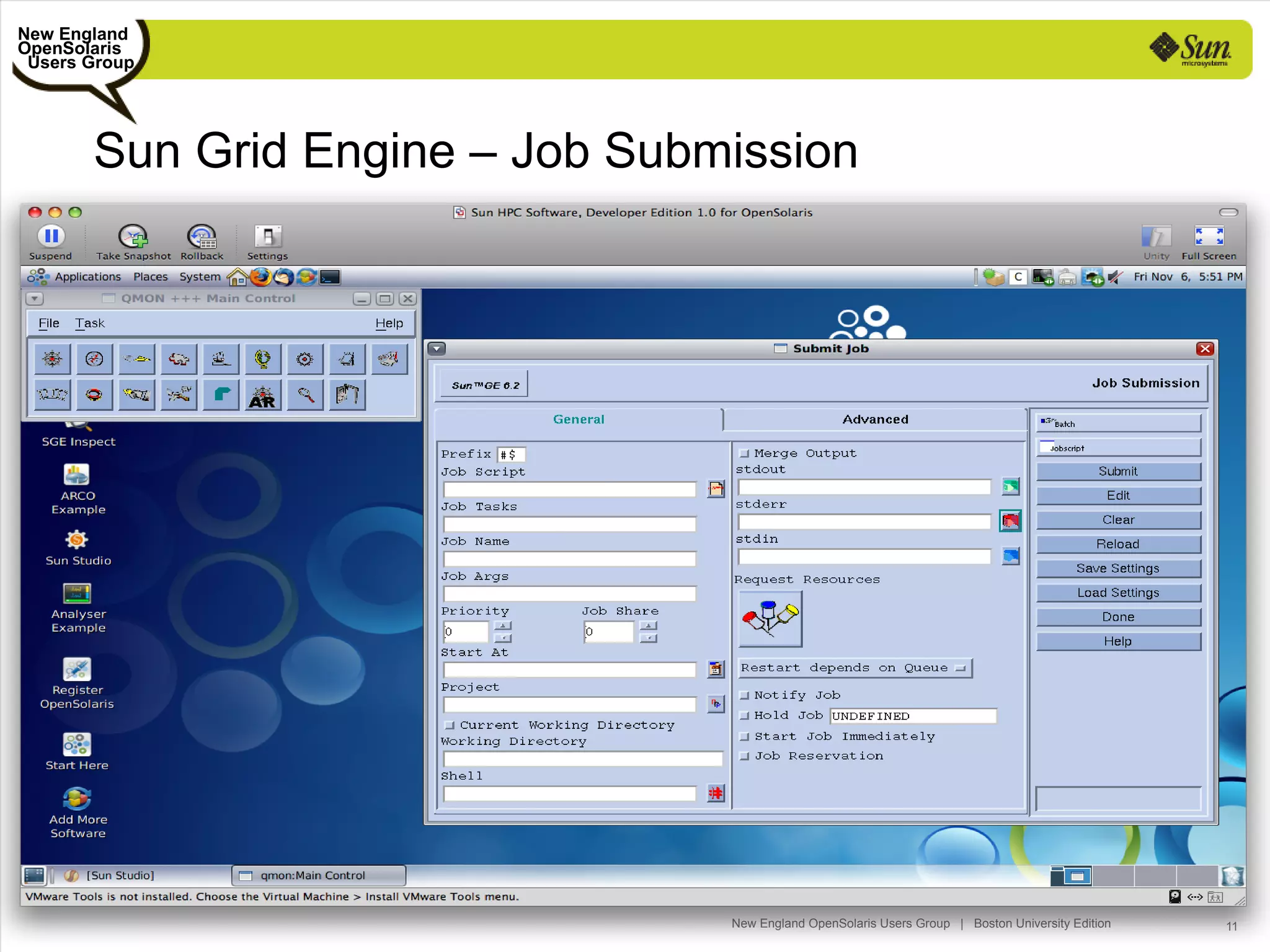This screenshot has width=1270, height=952.
Task: Open Submit Job window menu arrow
Action: pos(437,348)
